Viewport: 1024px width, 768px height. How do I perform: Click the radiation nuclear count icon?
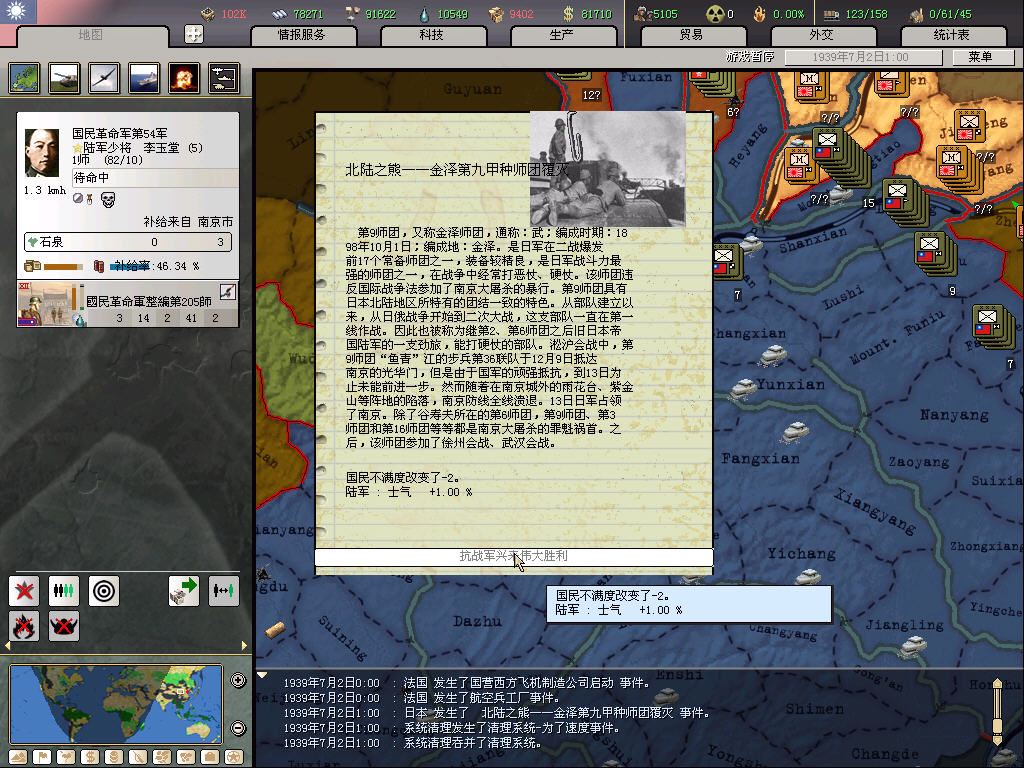click(715, 13)
